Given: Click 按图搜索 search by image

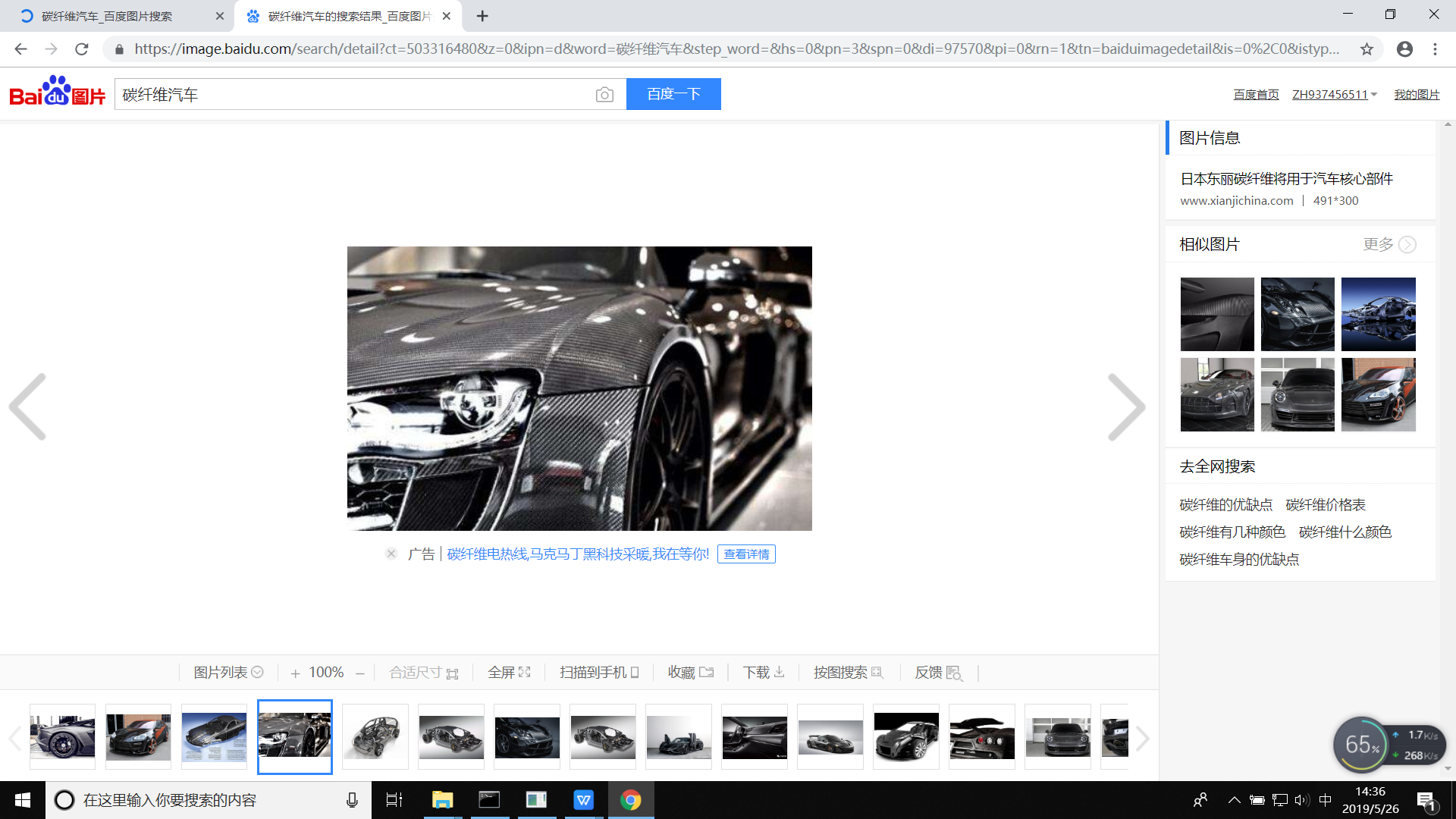Looking at the screenshot, I should (848, 673).
